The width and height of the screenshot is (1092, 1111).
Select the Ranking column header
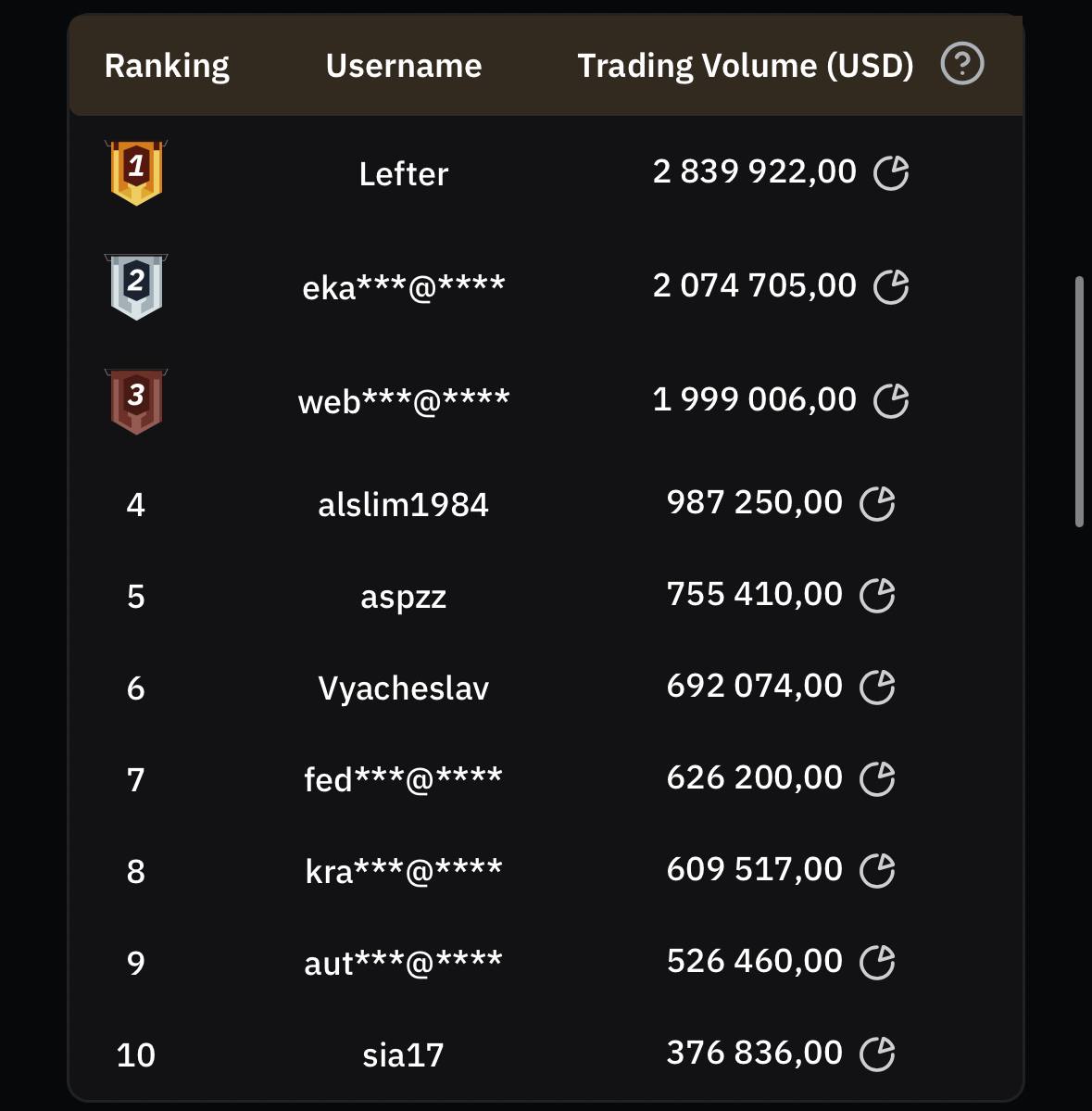(x=167, y=66)
